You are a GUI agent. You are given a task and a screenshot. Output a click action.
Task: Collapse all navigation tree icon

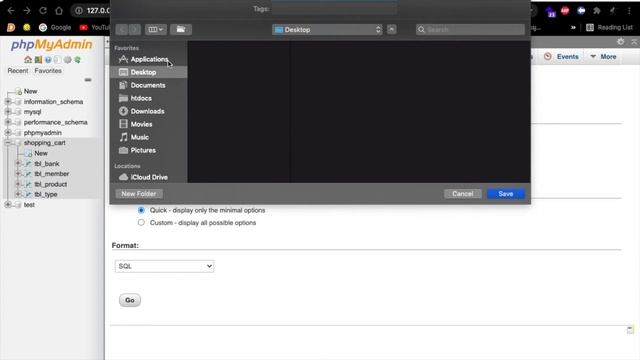tap(88, 80)
